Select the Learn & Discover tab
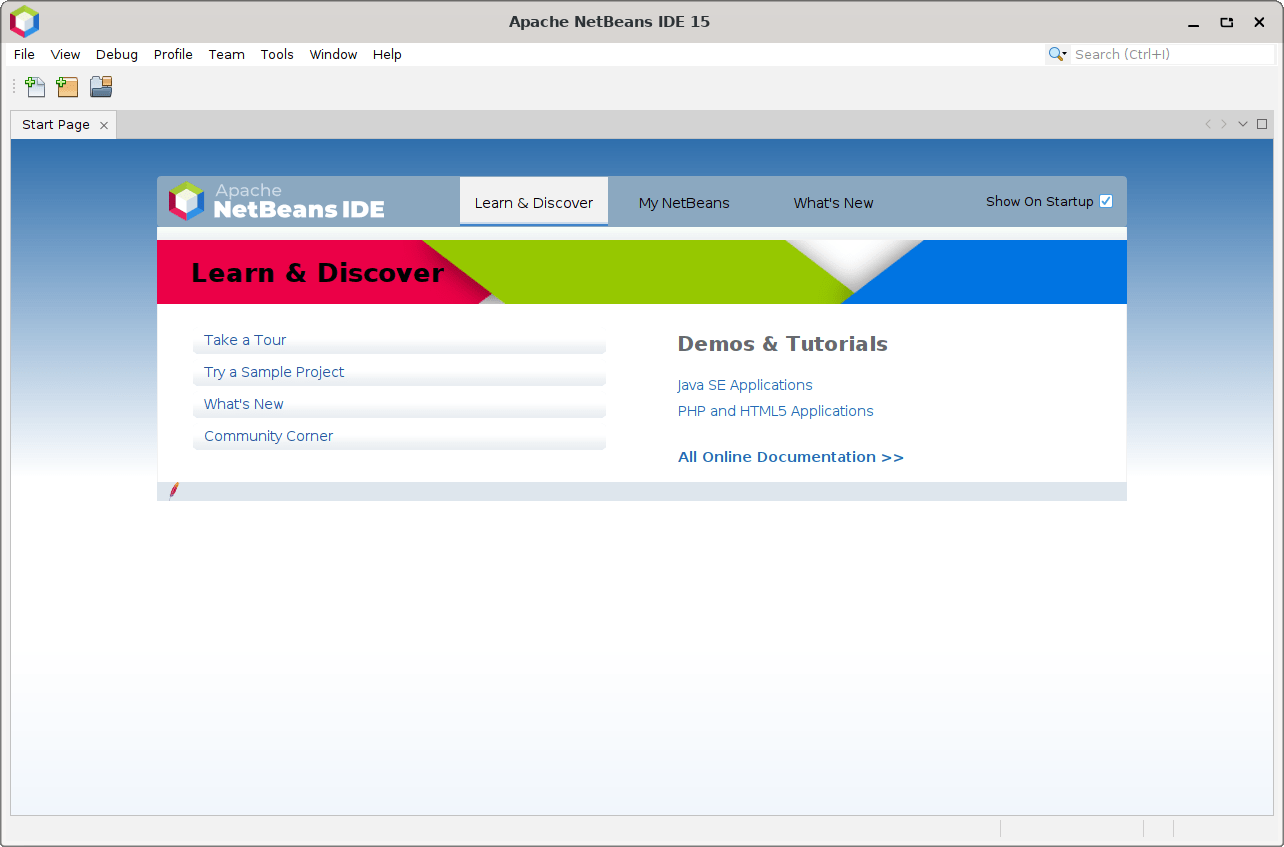 coord(534,202)
